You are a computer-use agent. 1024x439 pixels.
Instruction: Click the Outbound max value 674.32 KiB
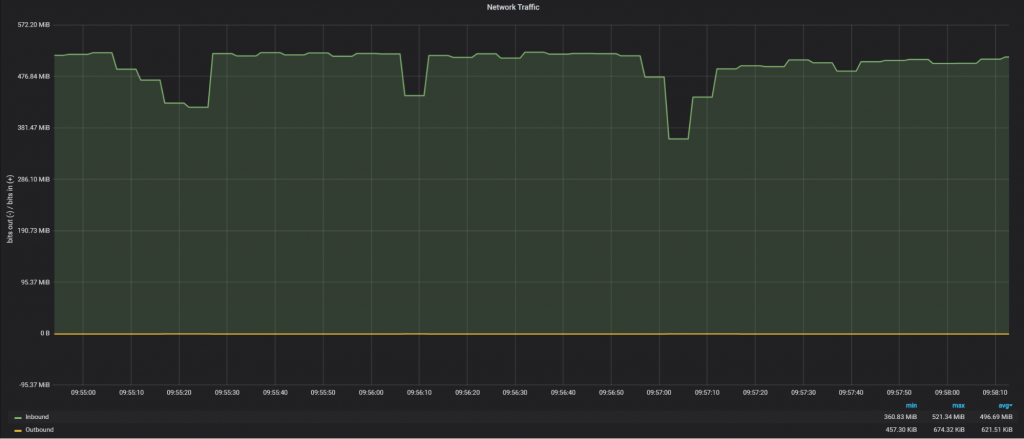[x=951, y=430]
